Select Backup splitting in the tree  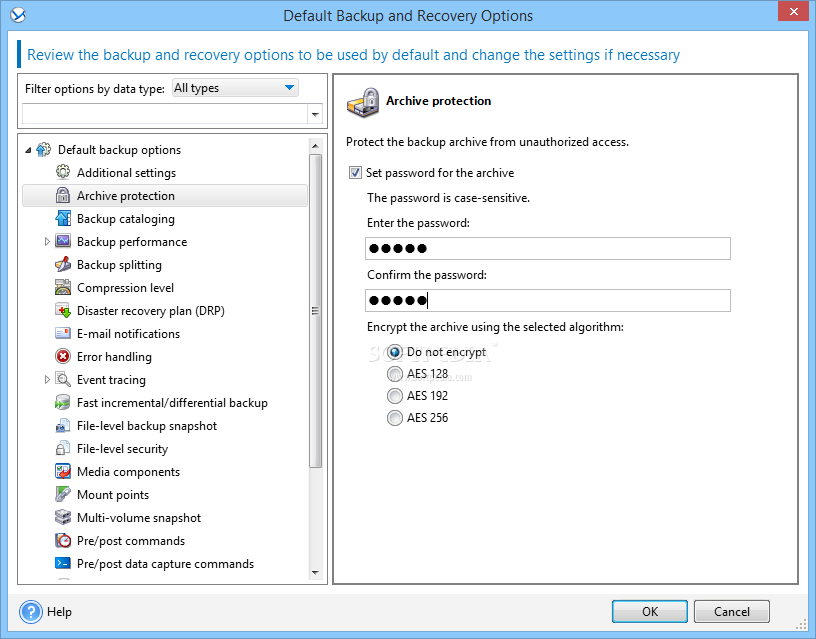119,265
